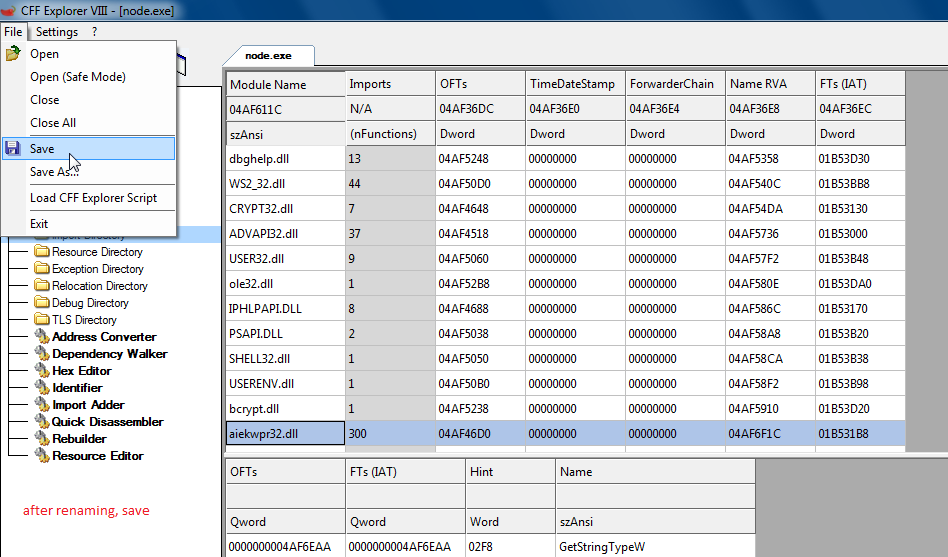
Task: Click the Rebuilder tool icon
Action: (42, 438)
